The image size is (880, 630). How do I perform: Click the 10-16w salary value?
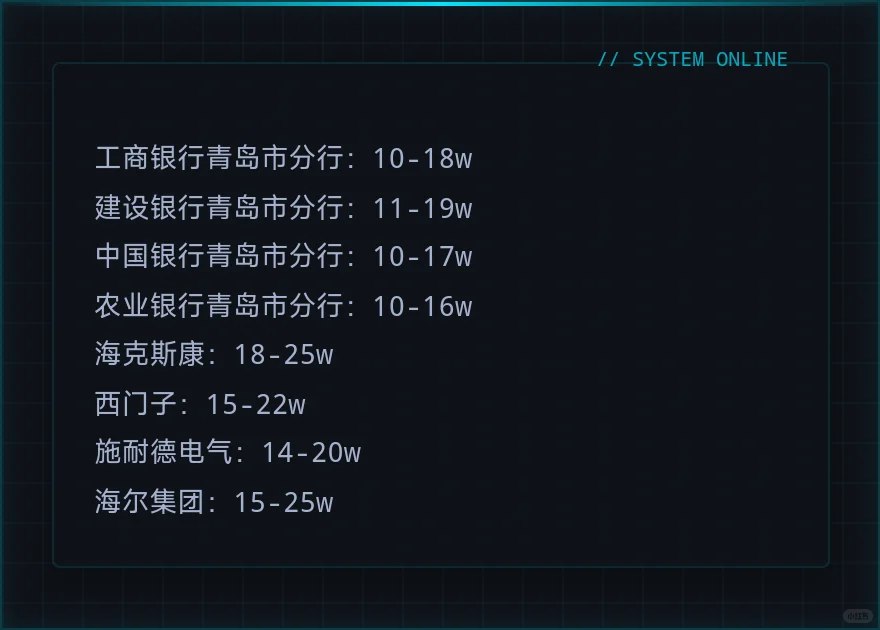tap(423, 306)
